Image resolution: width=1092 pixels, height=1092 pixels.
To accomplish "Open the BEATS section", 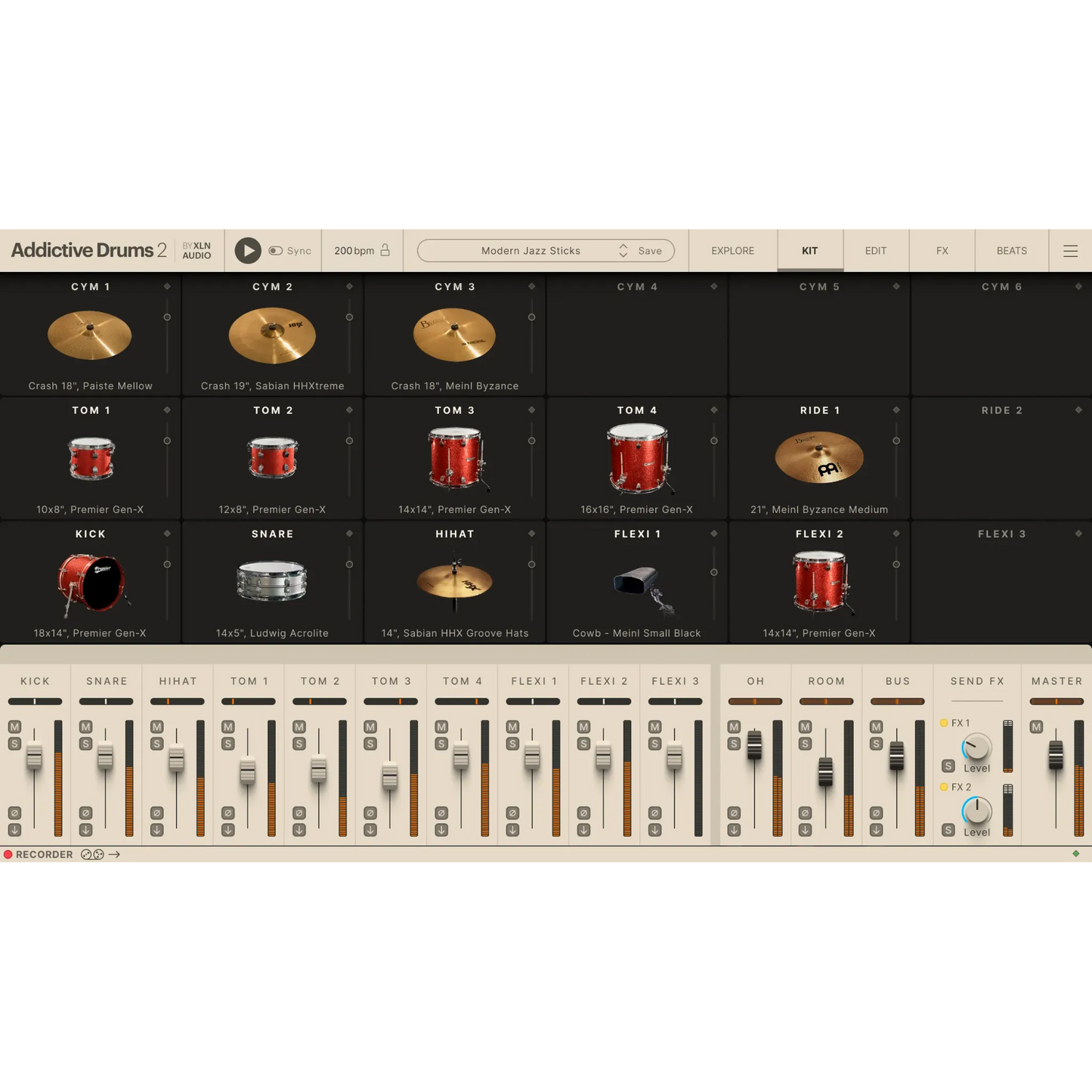I will click(1011, 250).
